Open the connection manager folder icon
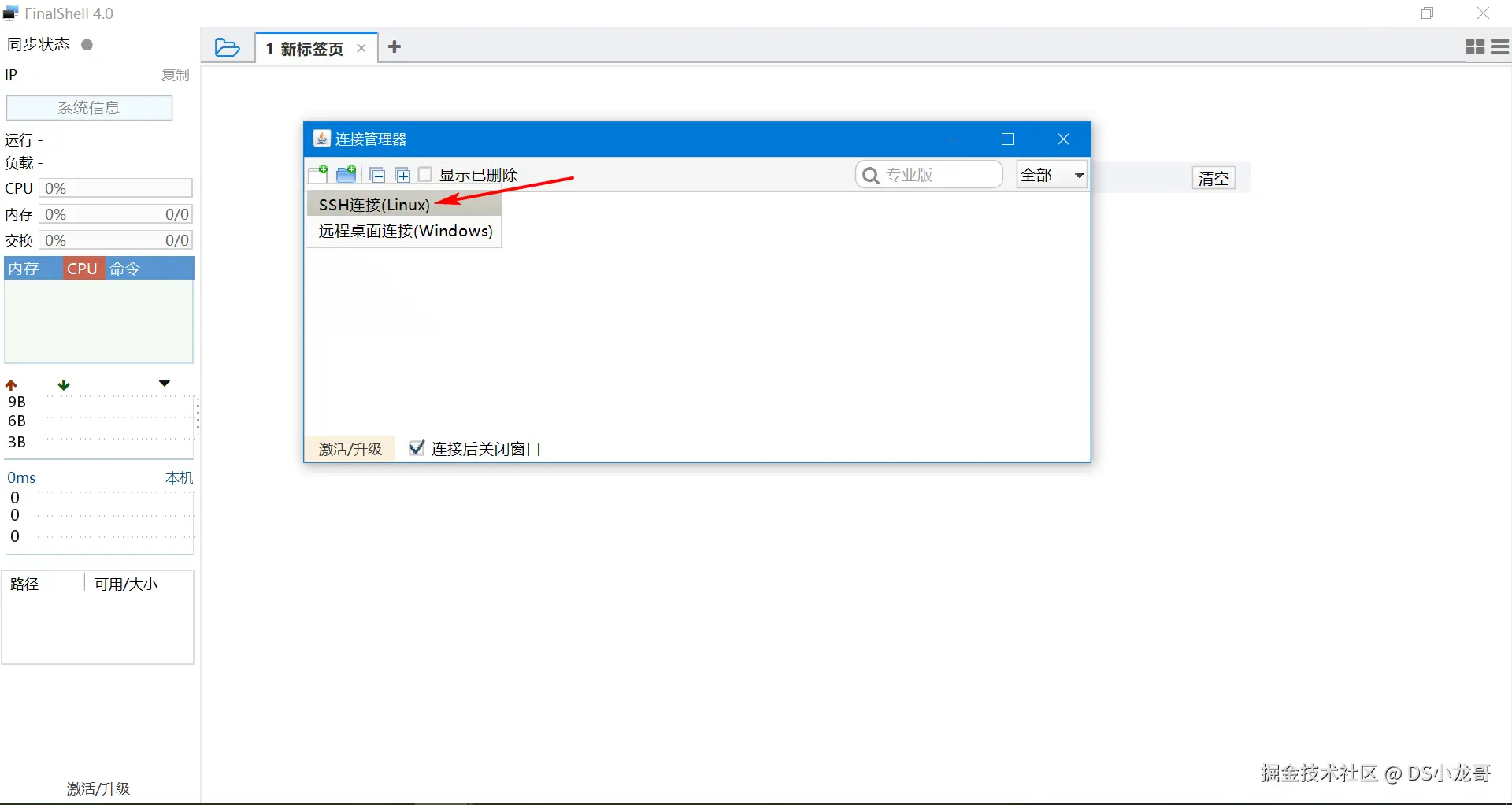This screenshot has width=1512, height=805. coord(228,48)
